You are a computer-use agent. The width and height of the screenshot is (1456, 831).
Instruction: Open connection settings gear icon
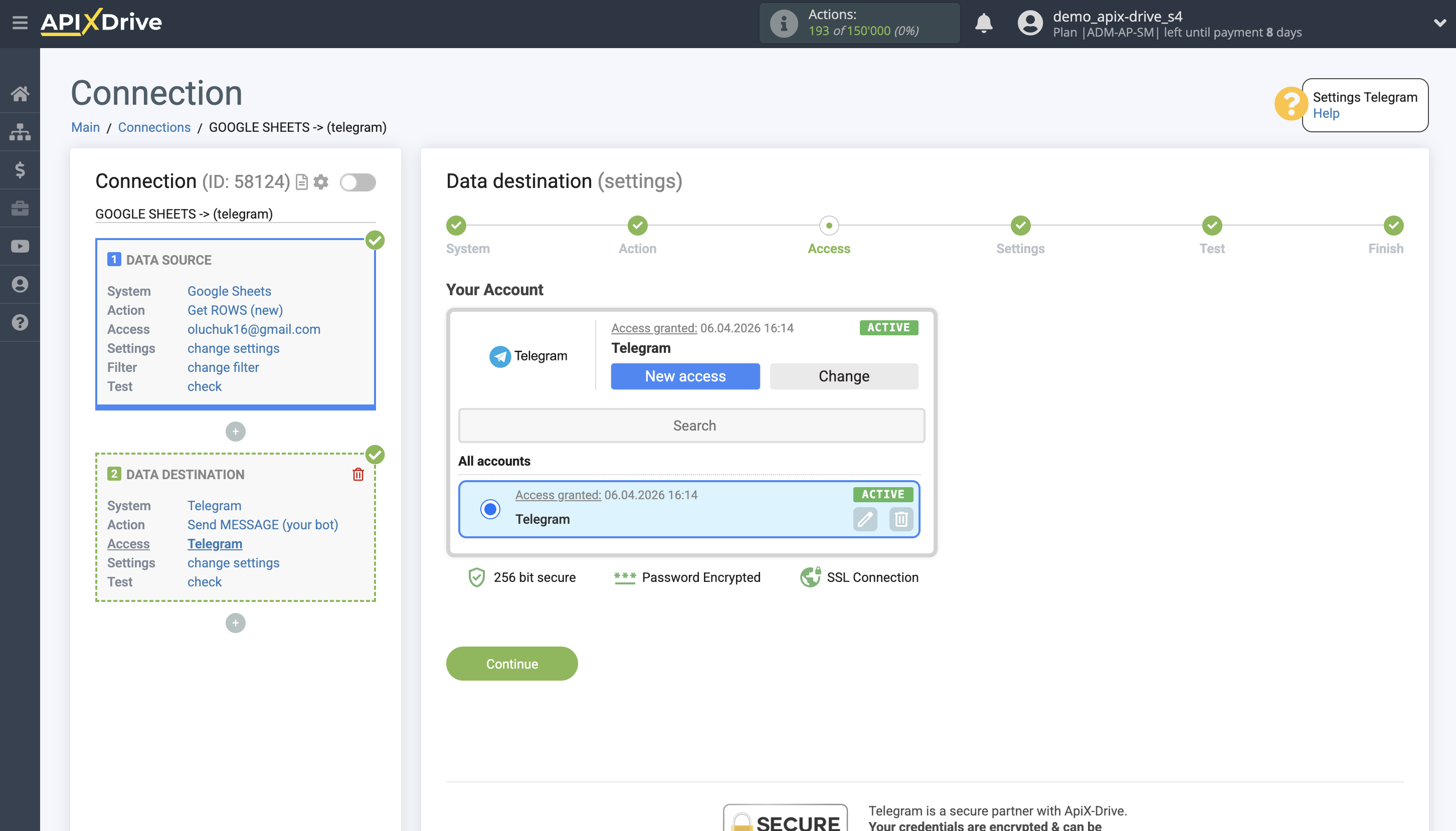321,182
